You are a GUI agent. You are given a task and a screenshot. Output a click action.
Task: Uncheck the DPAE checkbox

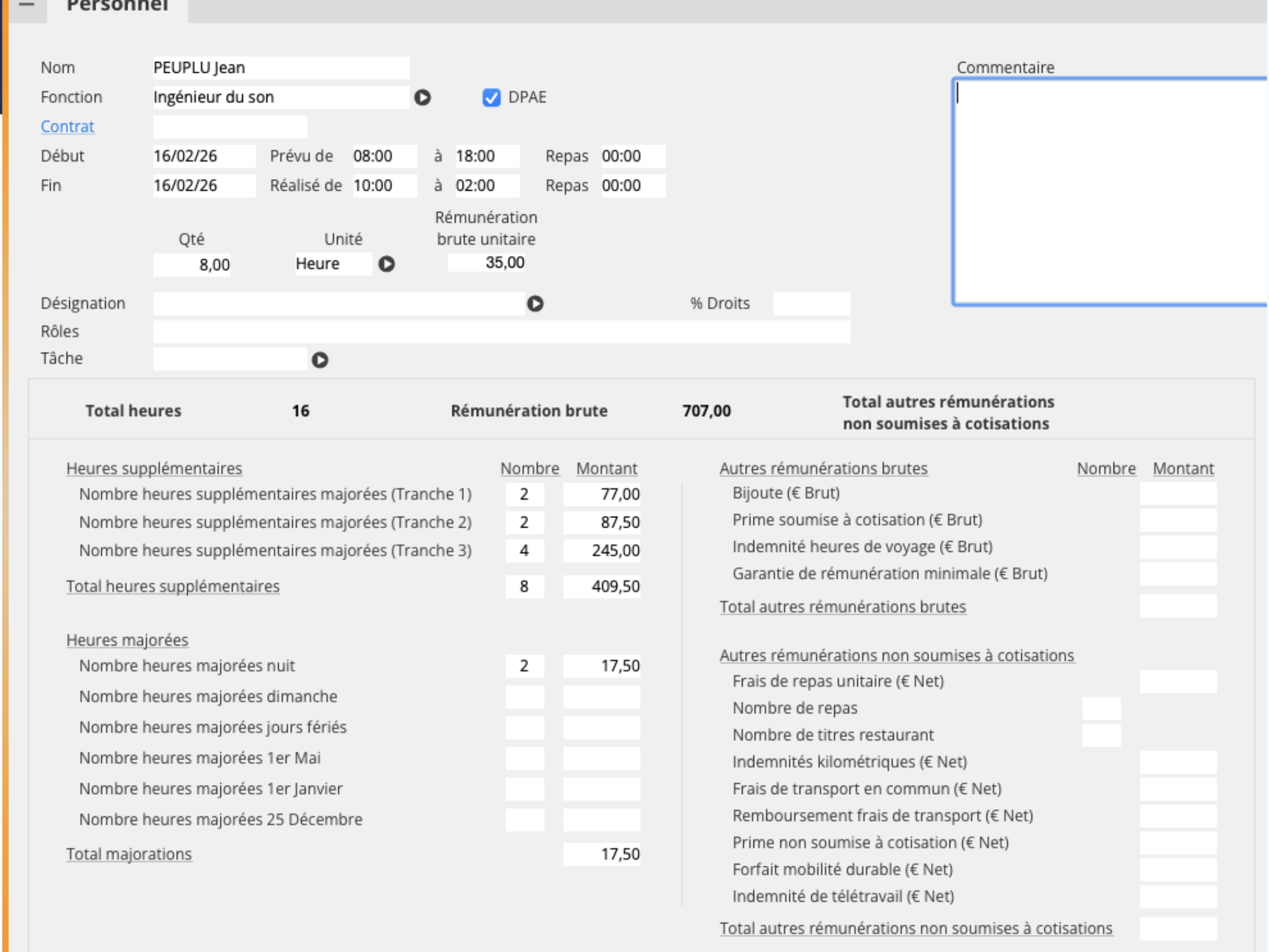tap(491, 97)
